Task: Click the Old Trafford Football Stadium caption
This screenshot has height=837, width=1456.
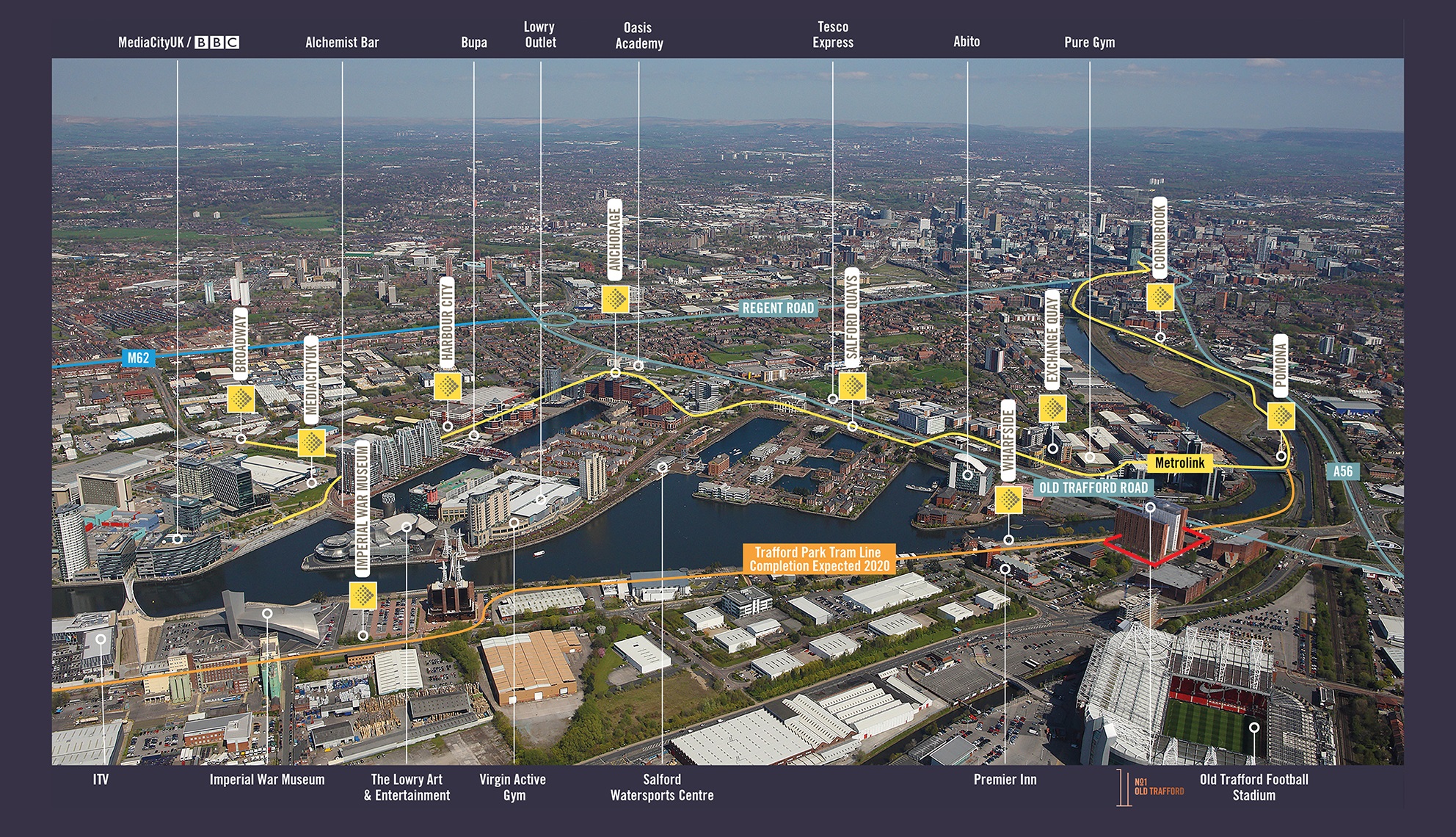Action: coord(1254,787)
